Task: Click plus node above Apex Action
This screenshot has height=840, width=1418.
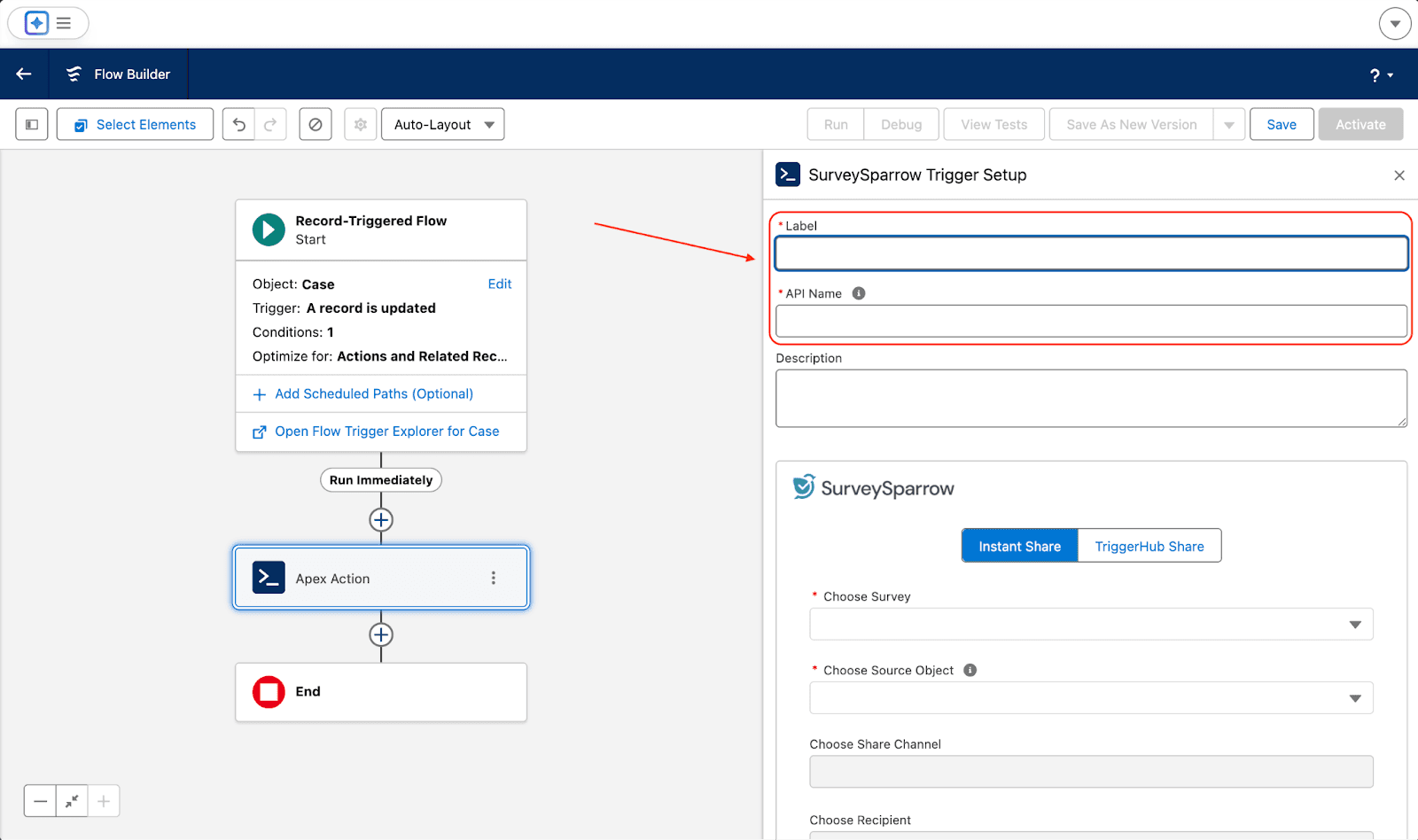Action: click(381, 520)
